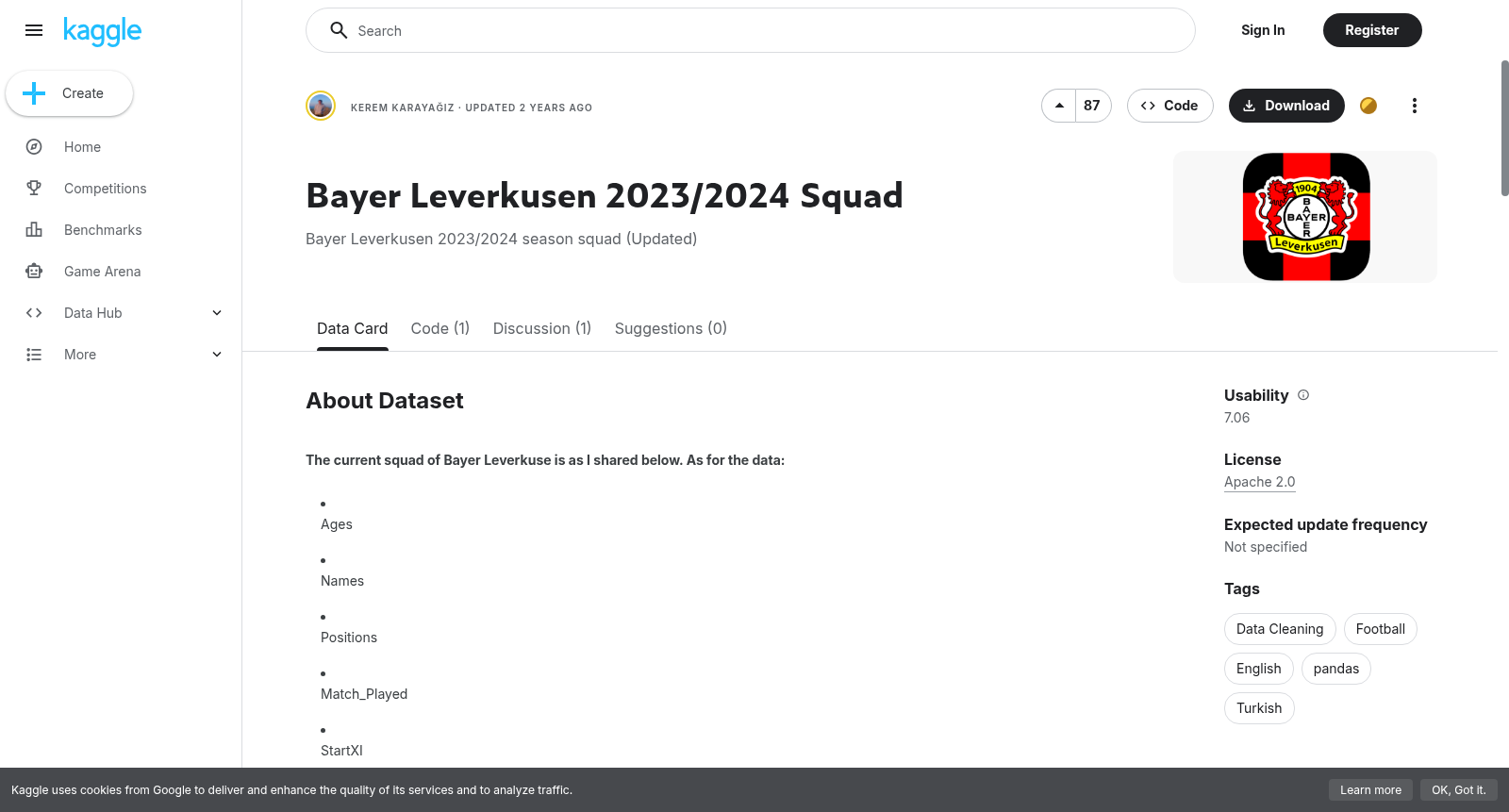Screen dimensions: 1509x812
Task: Open the Code (1) tab
Action: (440, 328)
